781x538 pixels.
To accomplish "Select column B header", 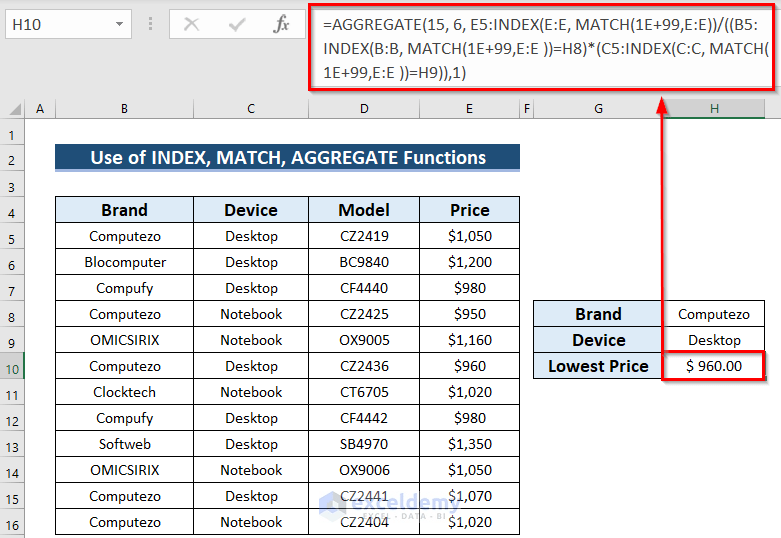I will (124, 109).
